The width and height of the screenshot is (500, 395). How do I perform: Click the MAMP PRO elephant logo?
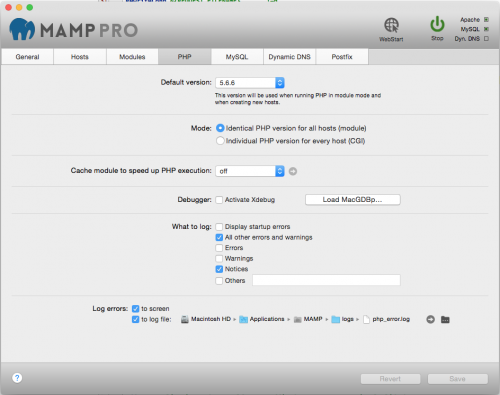pyautogui.click(x=22, y=29)
